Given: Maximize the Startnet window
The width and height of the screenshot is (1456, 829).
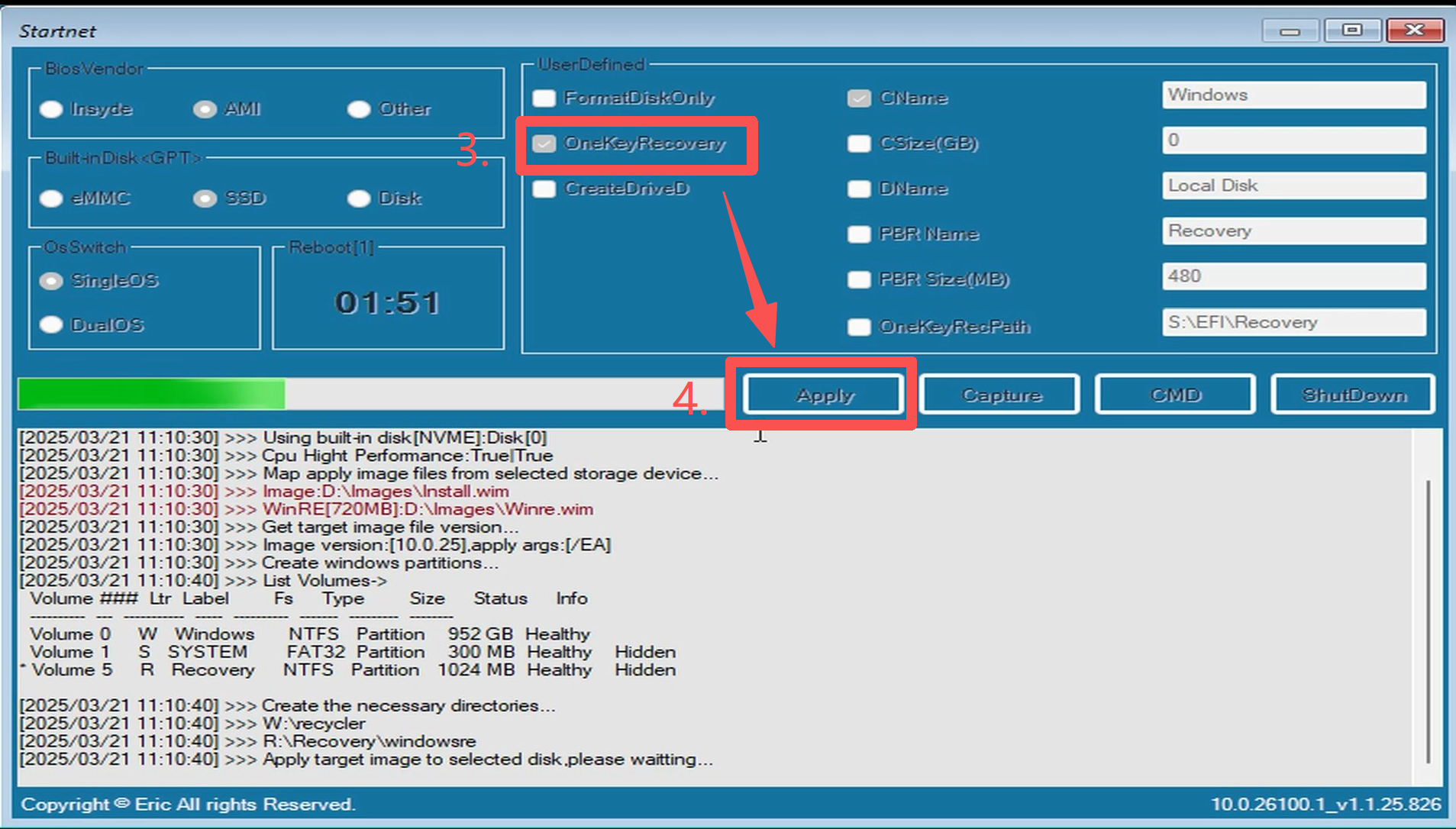Looking at the screenshot, I should coord(1352,31).
